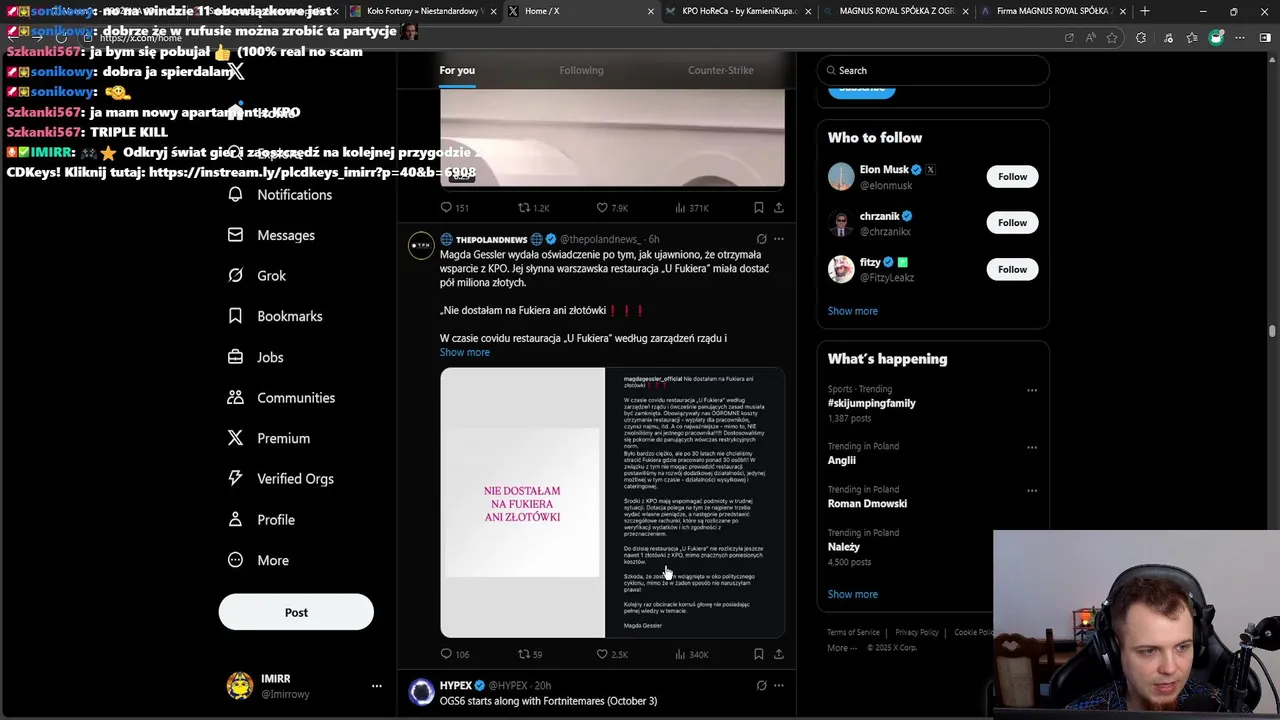Expand THEPOLANDNEWS post with Show more
Screen dimensions: 1280x720
[x=464, y=352]
